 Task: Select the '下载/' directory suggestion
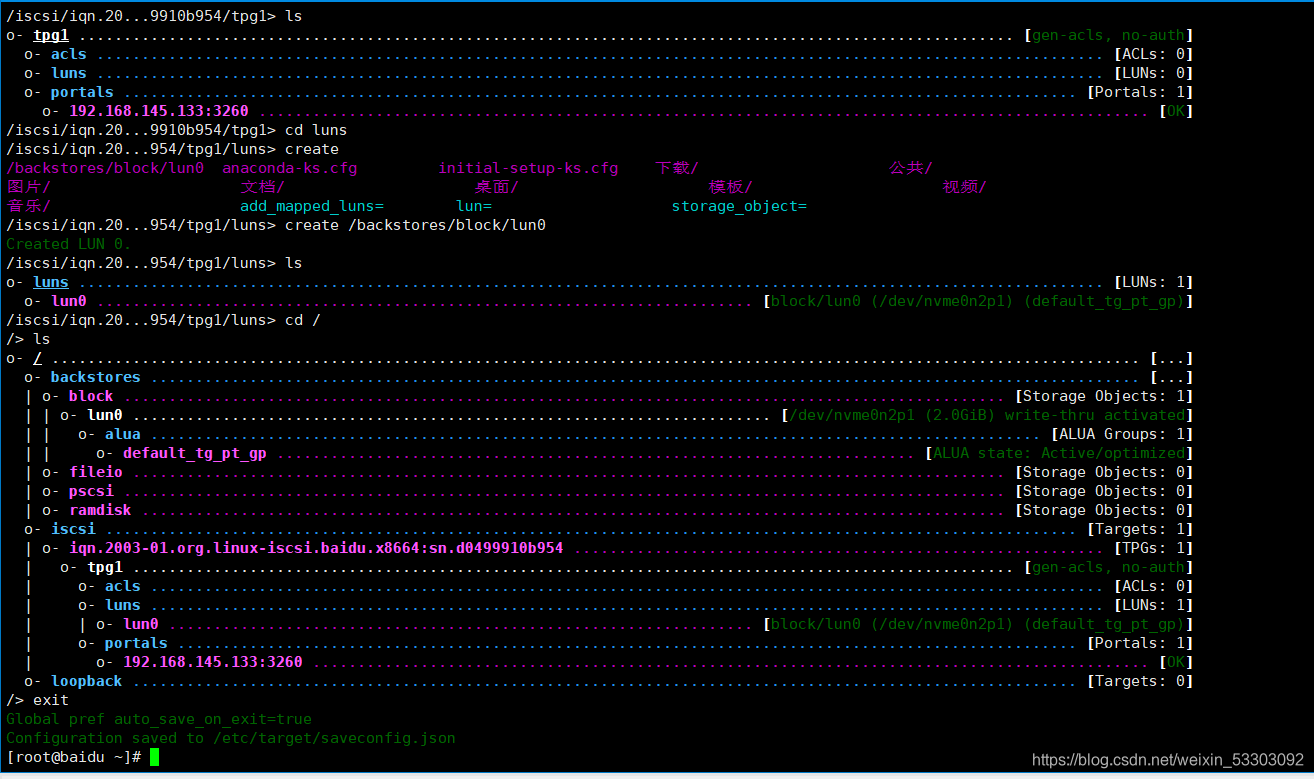(677, 168)
